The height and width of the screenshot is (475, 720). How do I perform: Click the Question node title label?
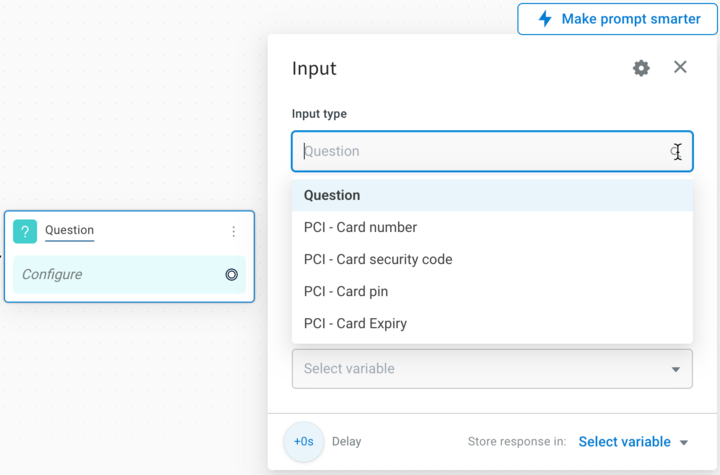point(69,230)
